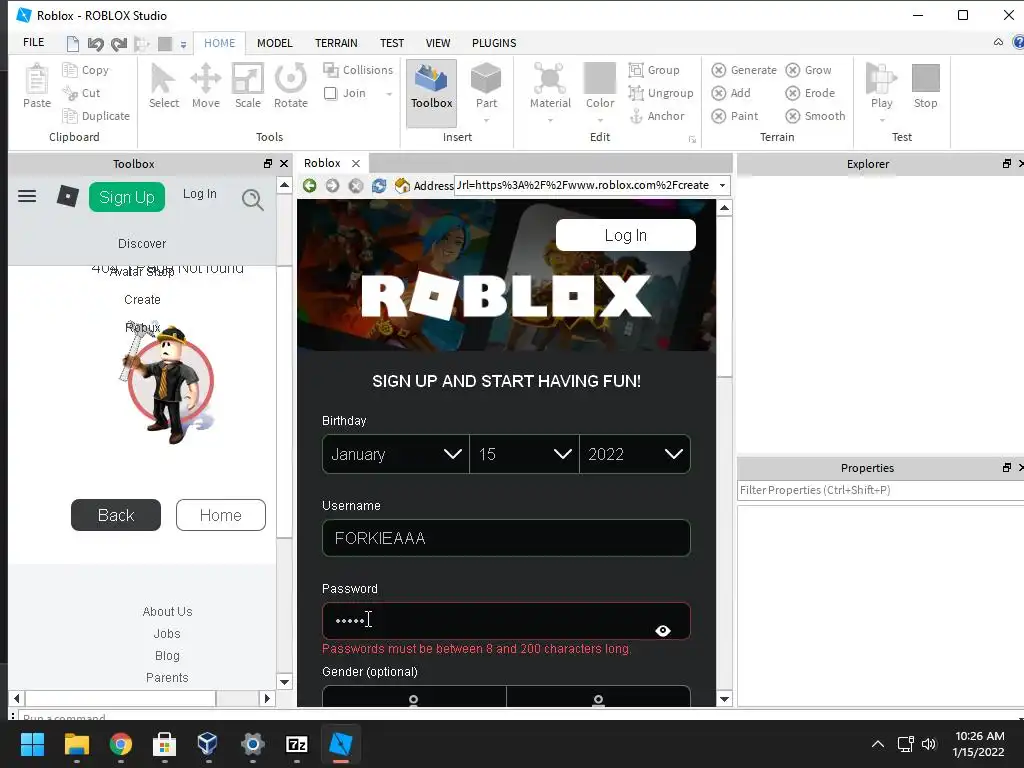
Task: Switch to the TEST ribbon tab
Action: pos(392,43)
